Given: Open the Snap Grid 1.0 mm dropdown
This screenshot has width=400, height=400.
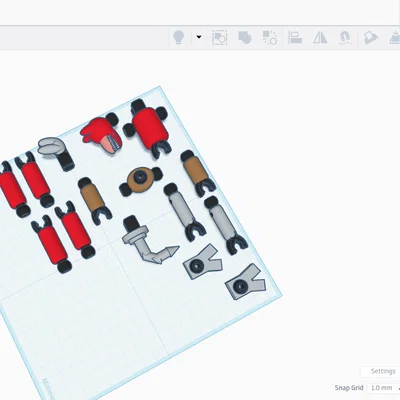Looking at the screenshot, I should (x=383, y=388).
